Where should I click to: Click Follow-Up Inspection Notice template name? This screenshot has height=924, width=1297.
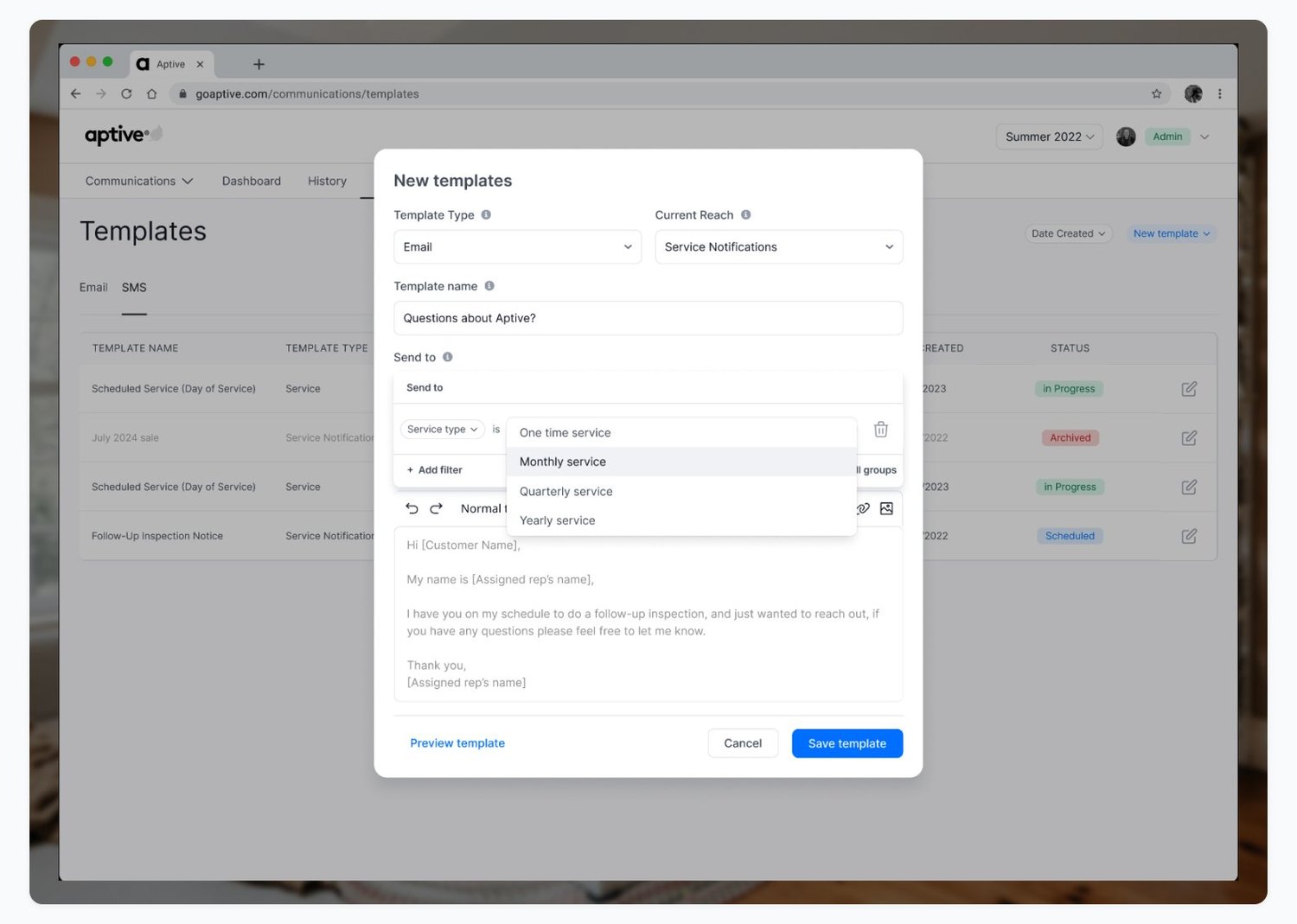click(157, 536)
